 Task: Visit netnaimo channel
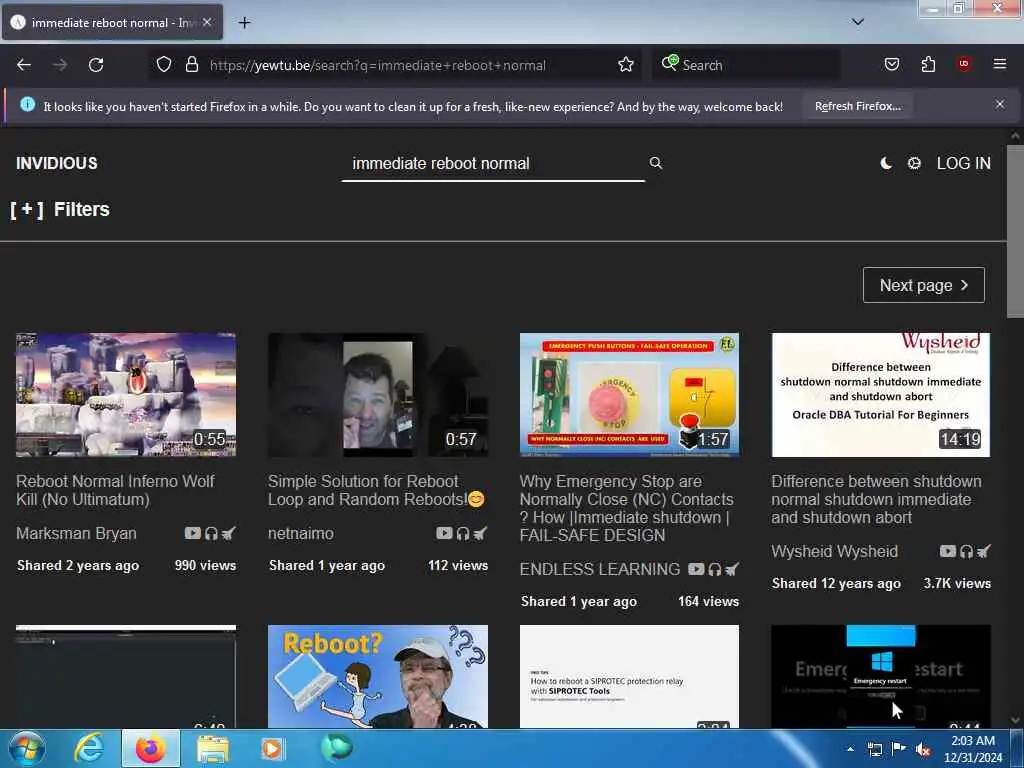pos(300,534)
